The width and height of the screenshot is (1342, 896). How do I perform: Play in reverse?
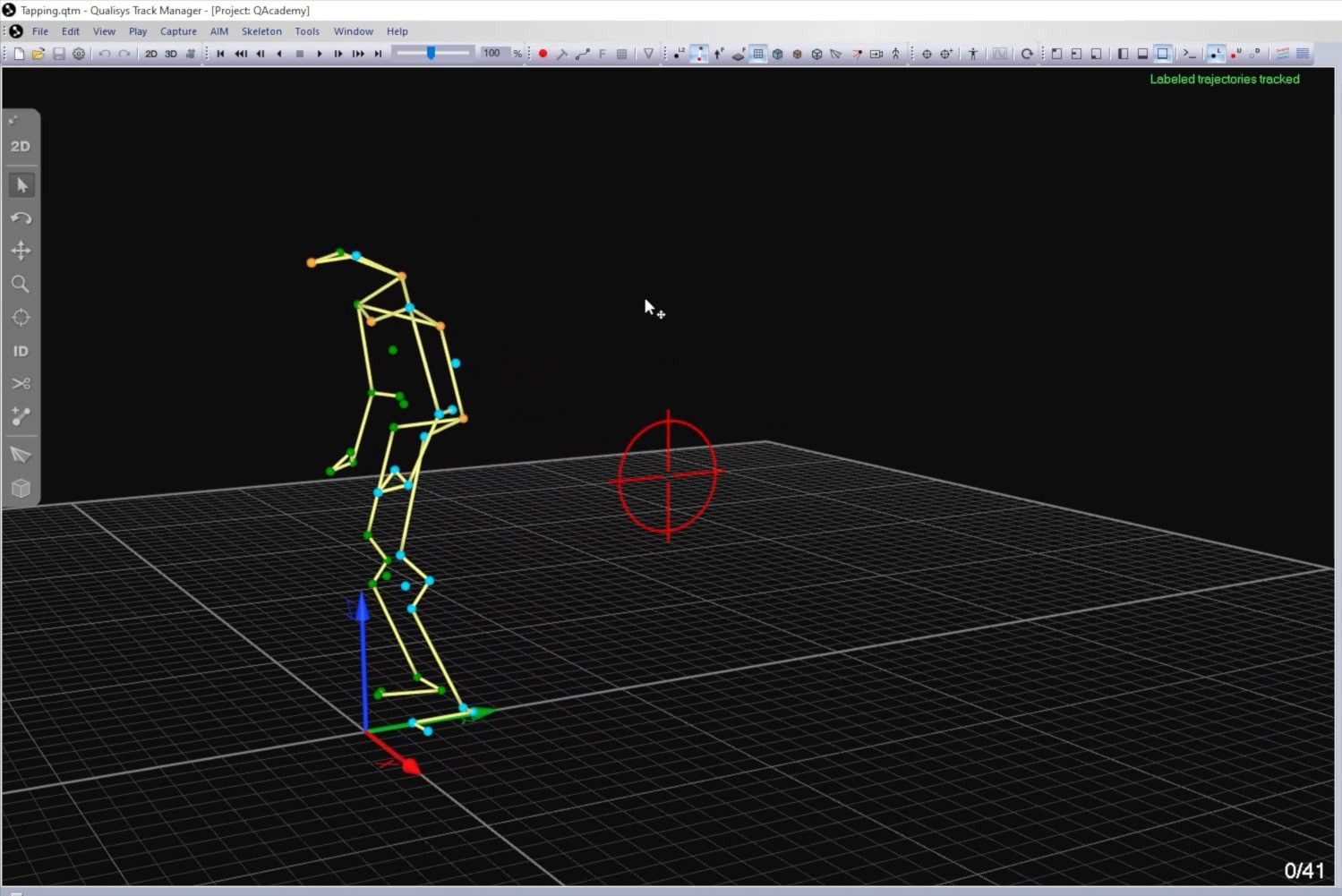click(x=280, y=54)
